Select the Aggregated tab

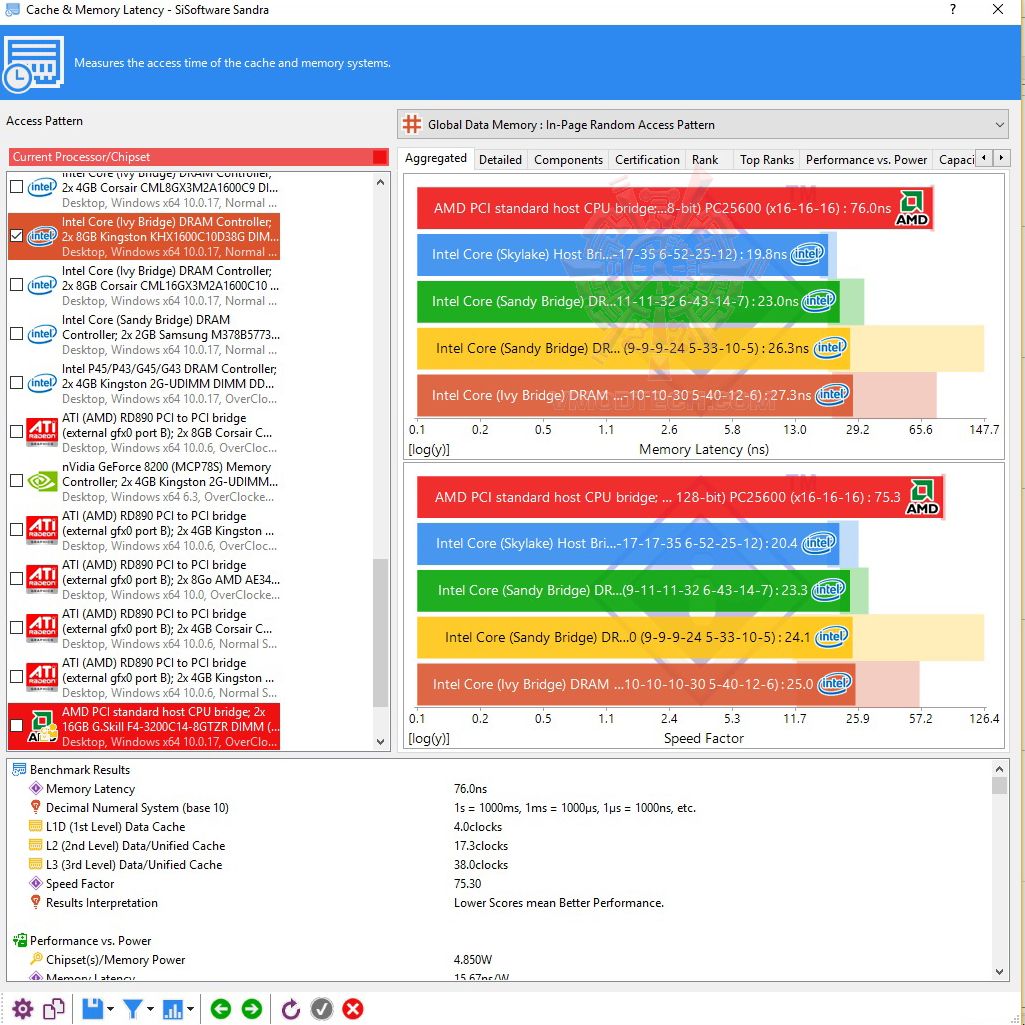(435, 158)
